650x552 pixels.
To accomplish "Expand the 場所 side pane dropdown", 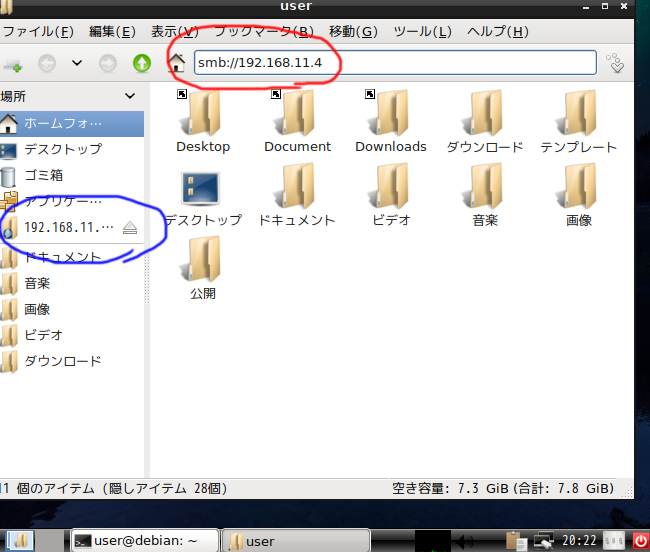I will (130, 96).
